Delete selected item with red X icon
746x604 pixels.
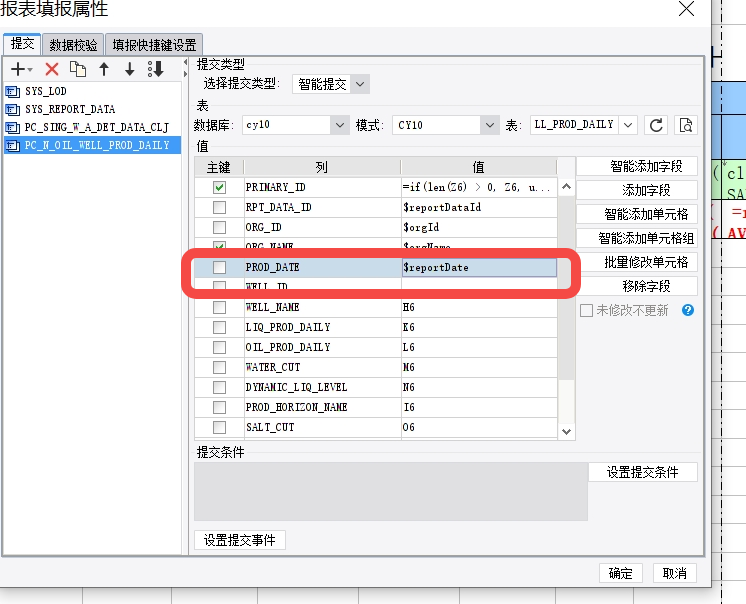click(x=52, y=69)
